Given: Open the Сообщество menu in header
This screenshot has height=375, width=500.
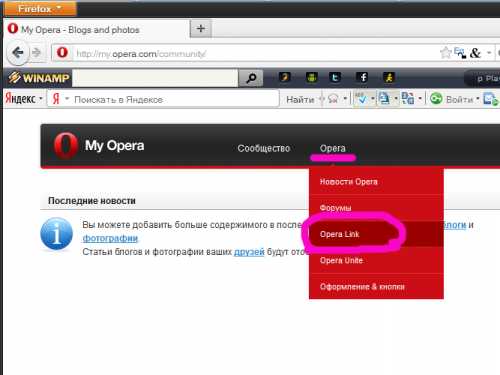Looking at the screenshot, I should [x=264, y=148].
